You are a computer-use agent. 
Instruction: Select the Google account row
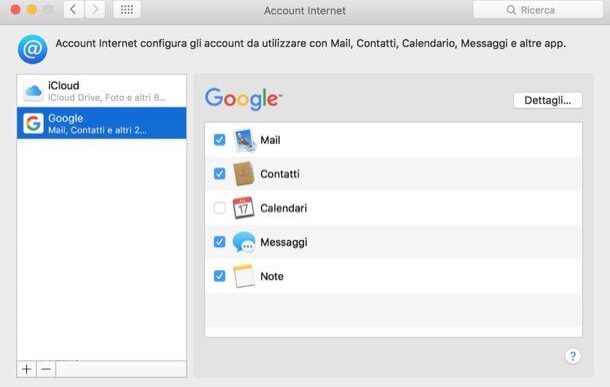tap(102, 123)
